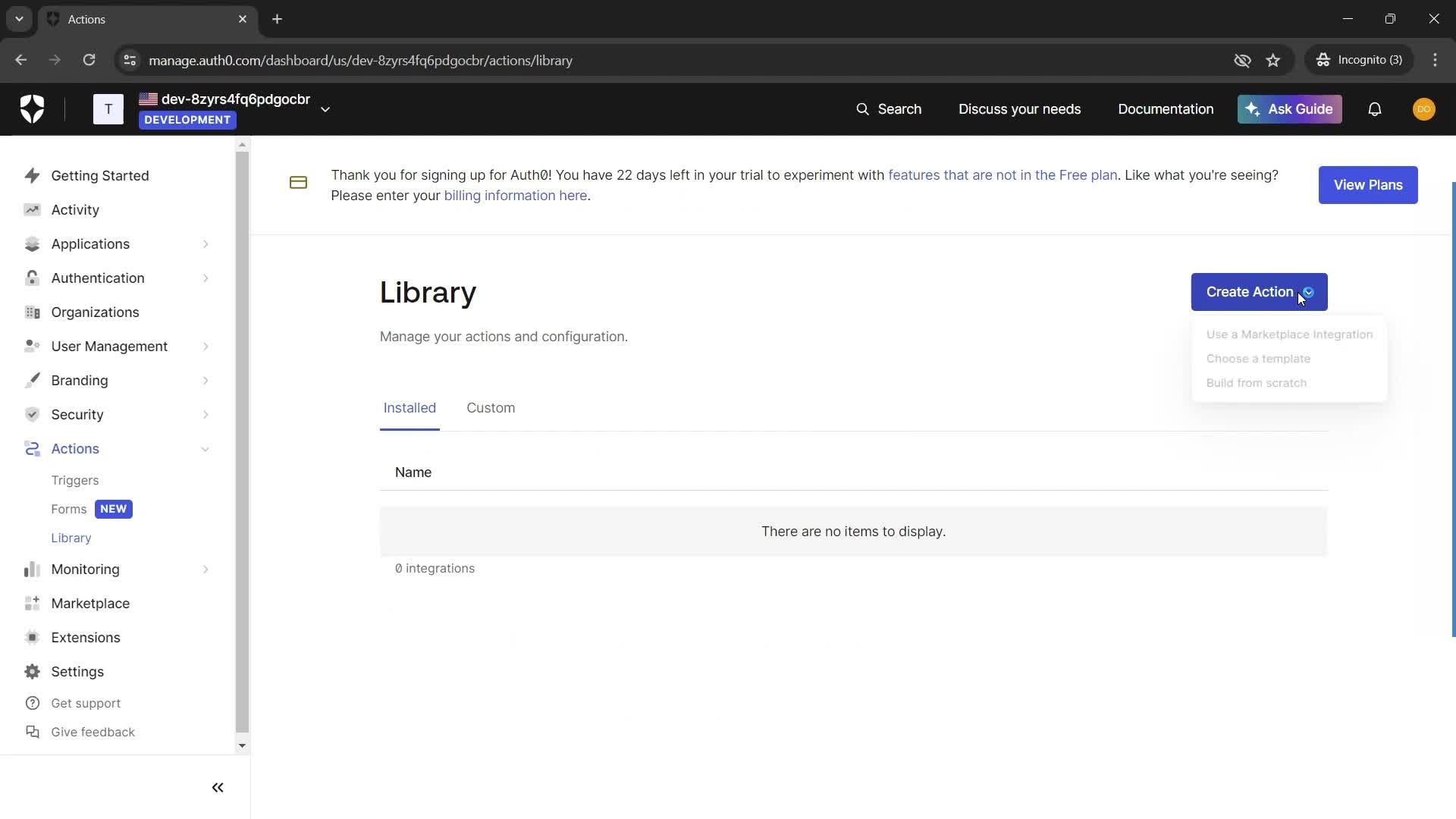
Task: Click the Security shield icon
Action: pyautogui.click(x=32, y=415)
